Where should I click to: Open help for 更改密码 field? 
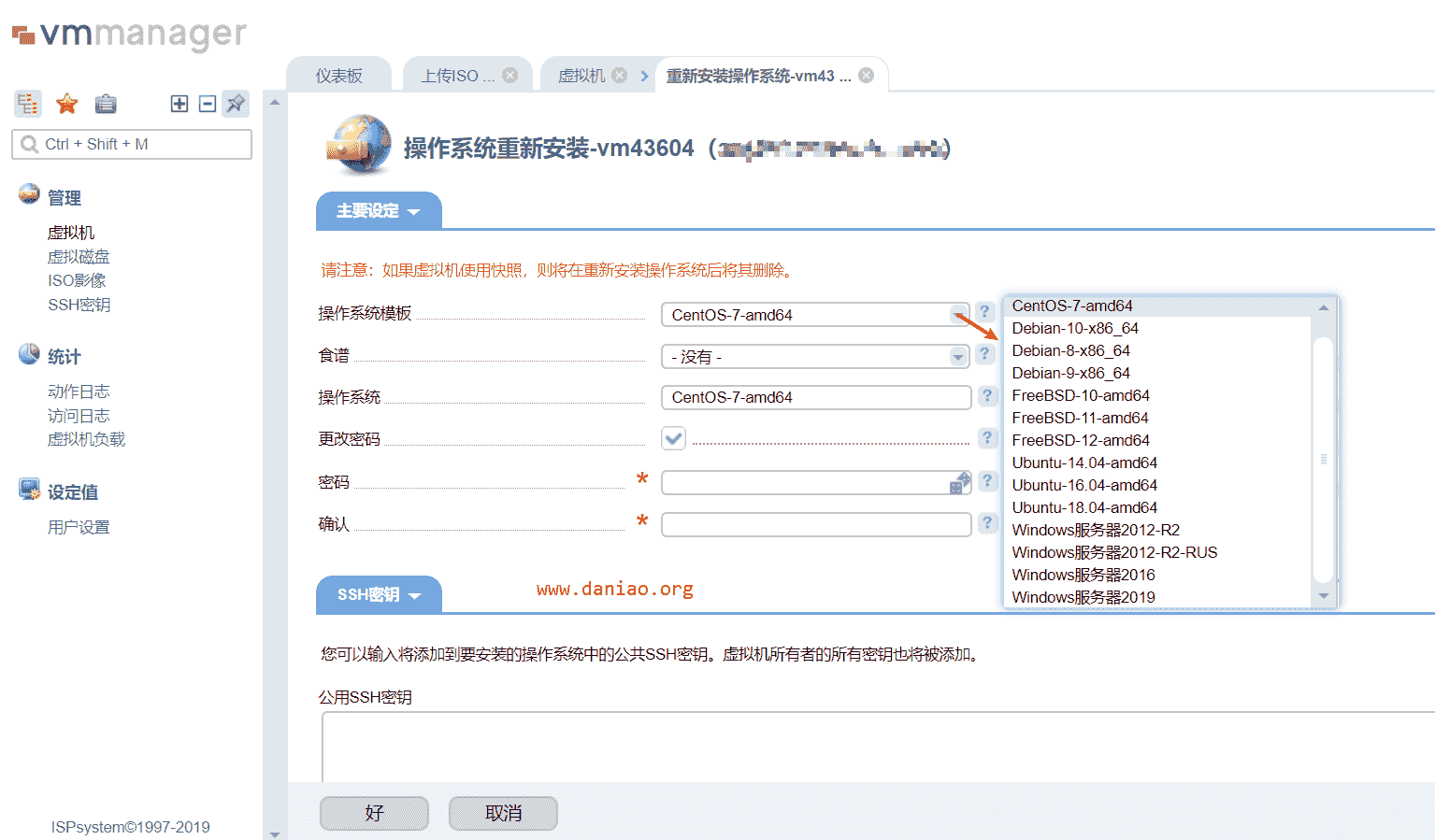point(987,437)
